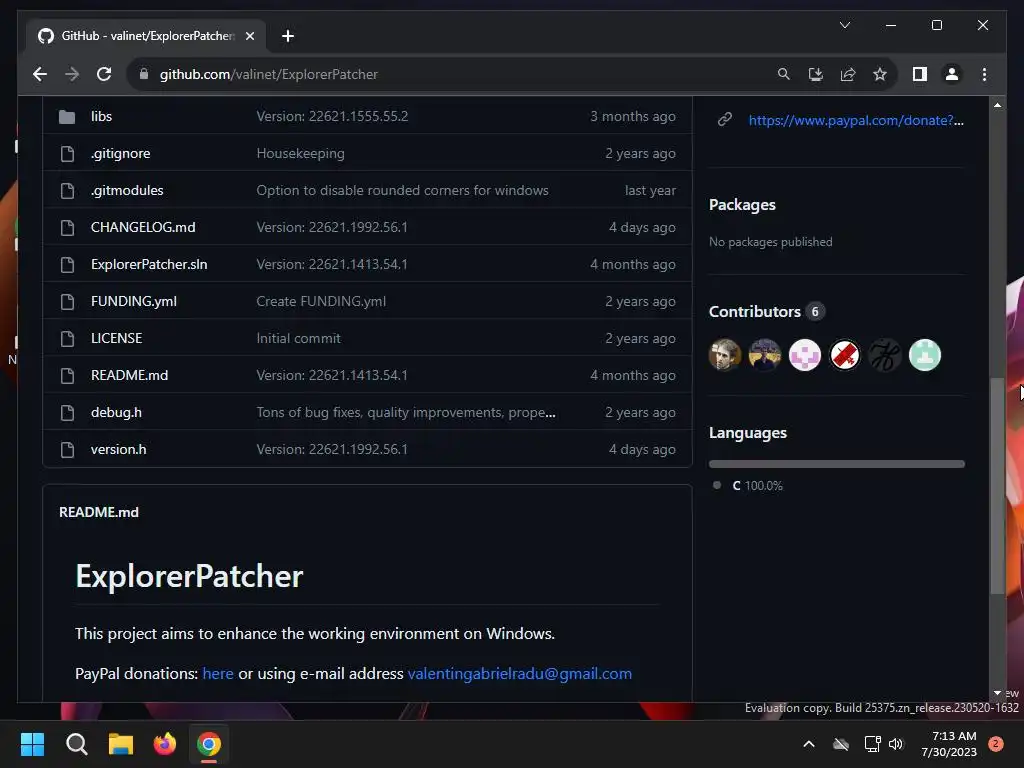Click the file icon beside debug.h

click(x=67, y=413)
